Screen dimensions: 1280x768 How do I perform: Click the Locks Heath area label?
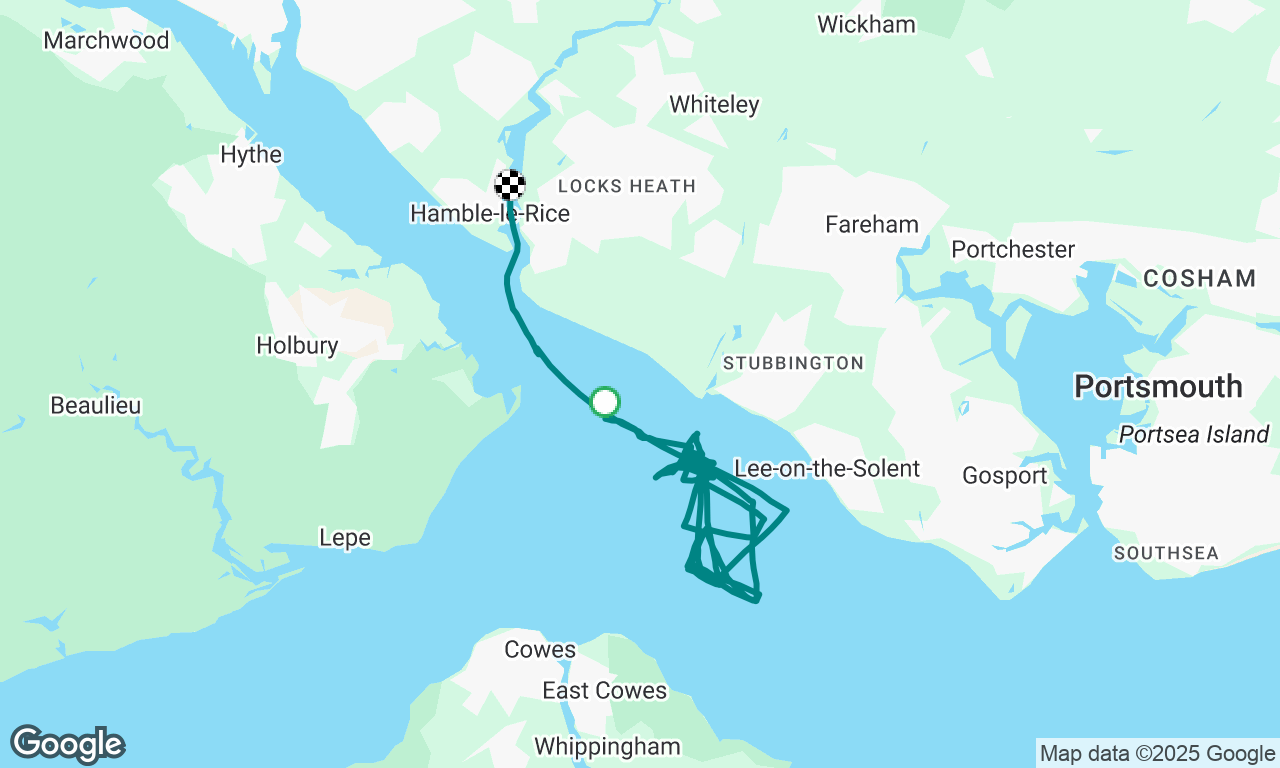(627, 186)
